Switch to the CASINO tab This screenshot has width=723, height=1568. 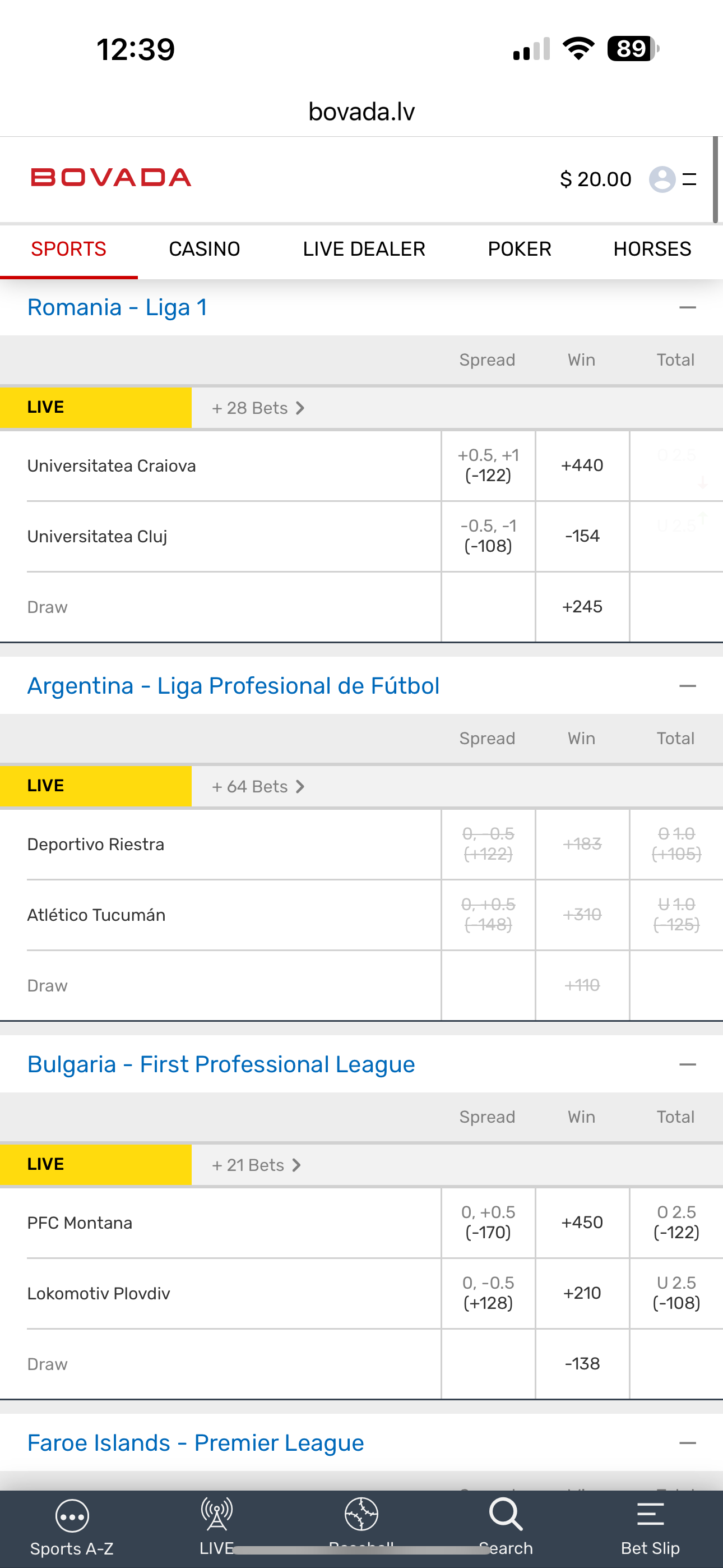pyautogui.click(x=205, y=249)
